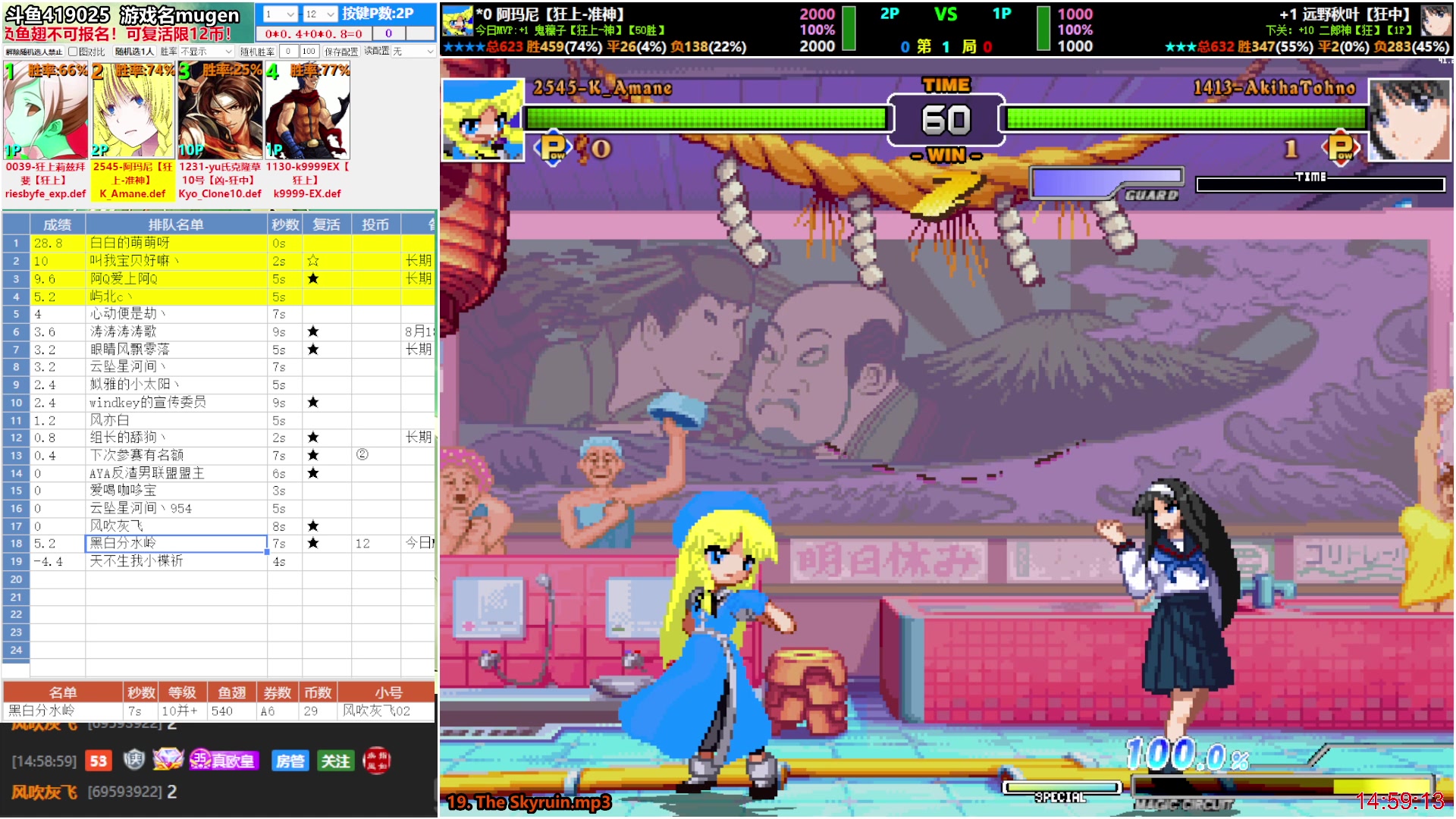Click the 阿玛尼 avatar in score header
1456x819 pixels.
pyautogui.click(x=457, y=20)
